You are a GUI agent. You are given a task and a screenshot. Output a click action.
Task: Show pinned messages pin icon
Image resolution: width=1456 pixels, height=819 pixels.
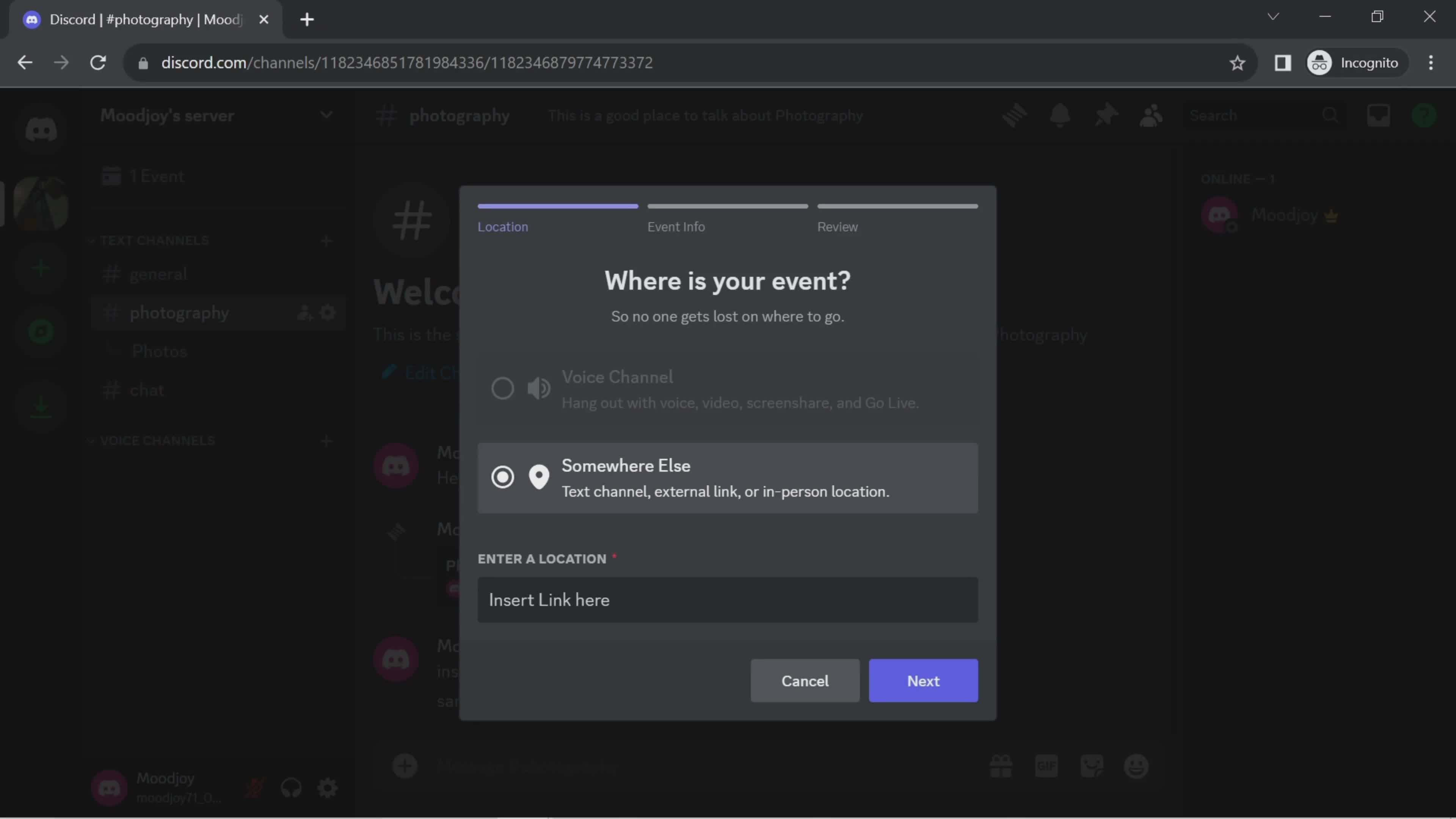click(1106, 115)
